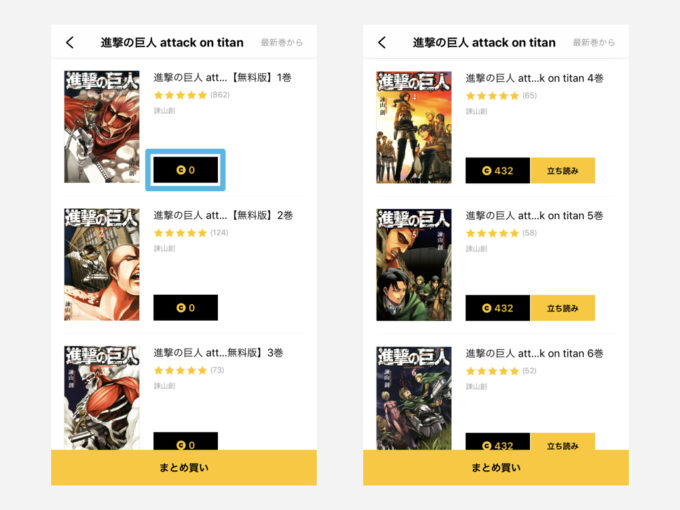Tap 立ち読み preview for volume 6

tap(562, 441)
